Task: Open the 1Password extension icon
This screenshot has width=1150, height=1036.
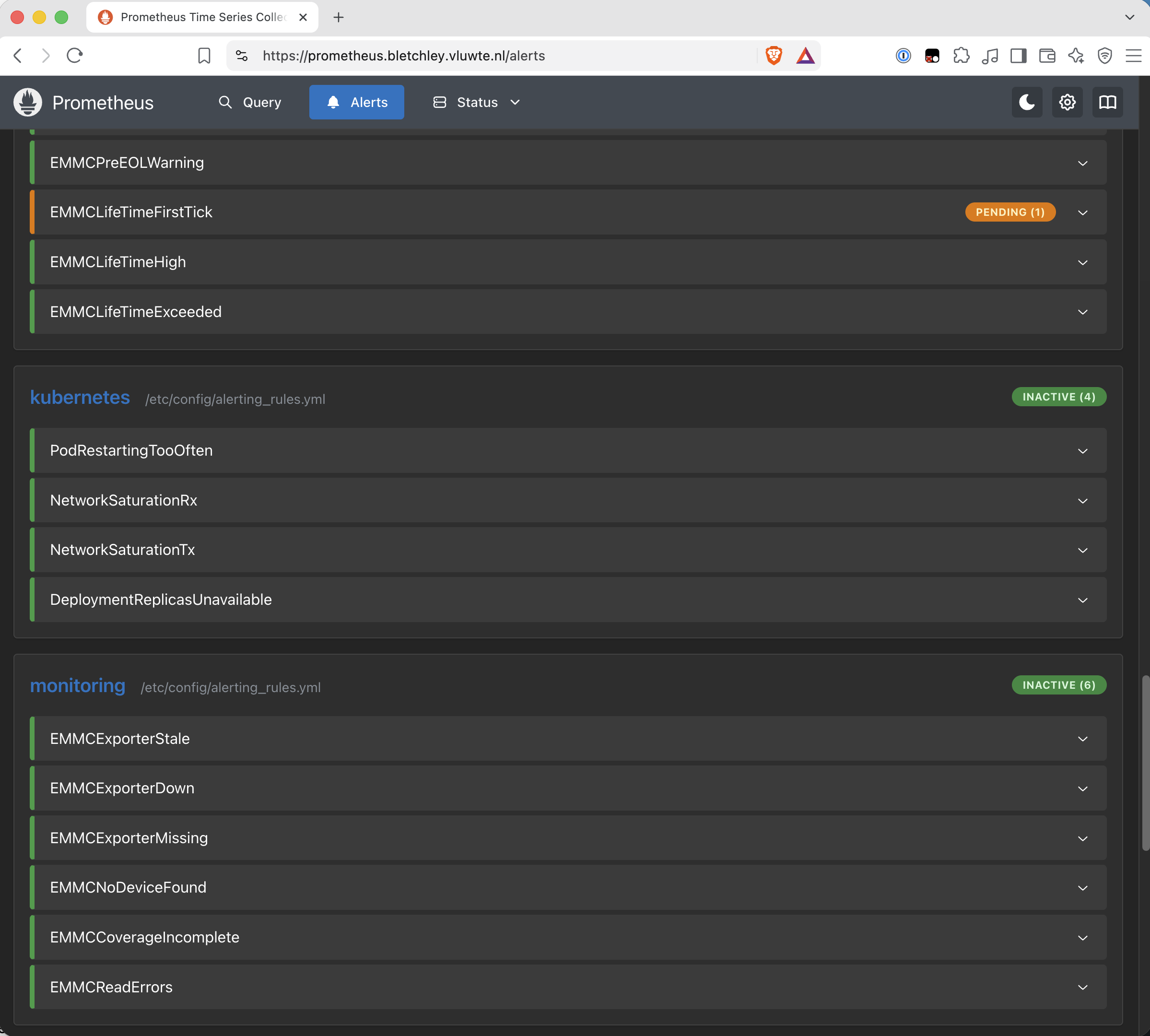Action: [903, 56]
